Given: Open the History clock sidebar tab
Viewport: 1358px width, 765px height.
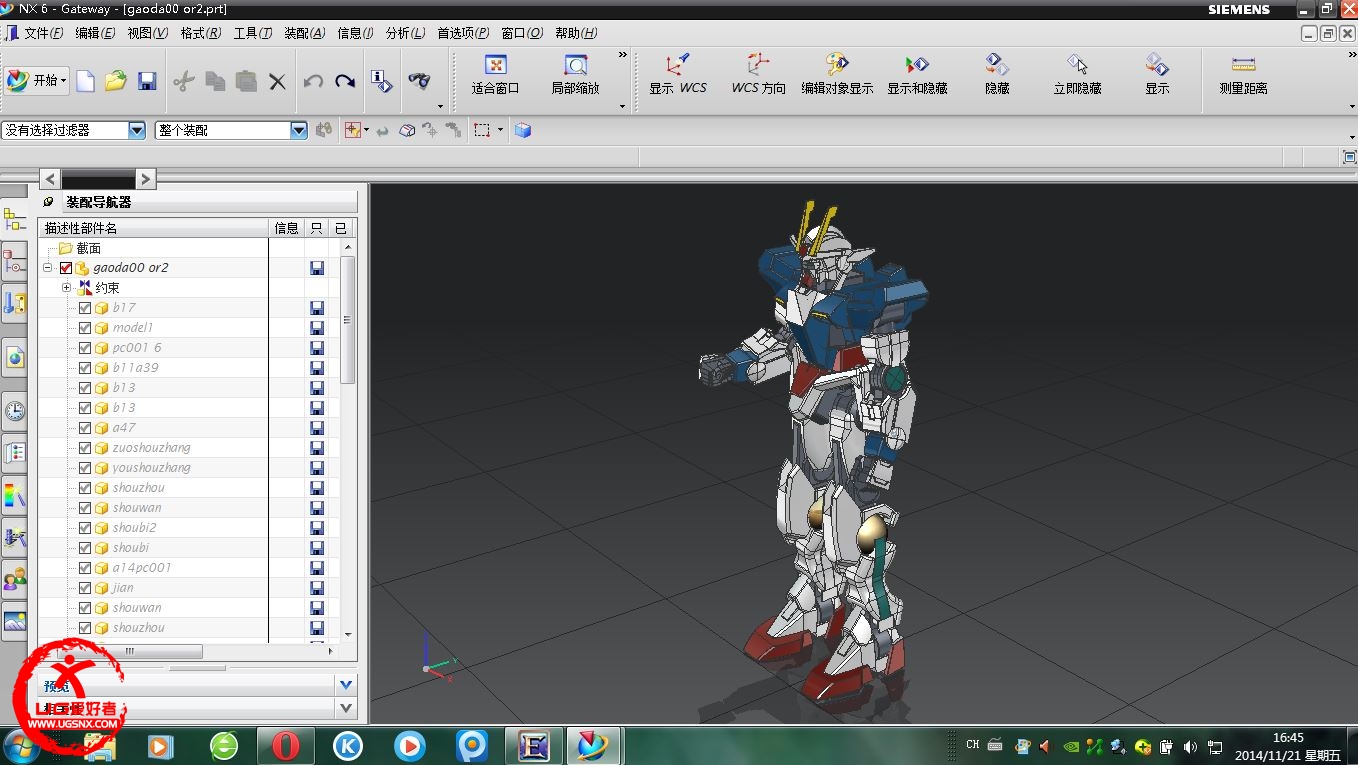Looking at the screenshot, I should pyautogui.click(x=14, y=410).
